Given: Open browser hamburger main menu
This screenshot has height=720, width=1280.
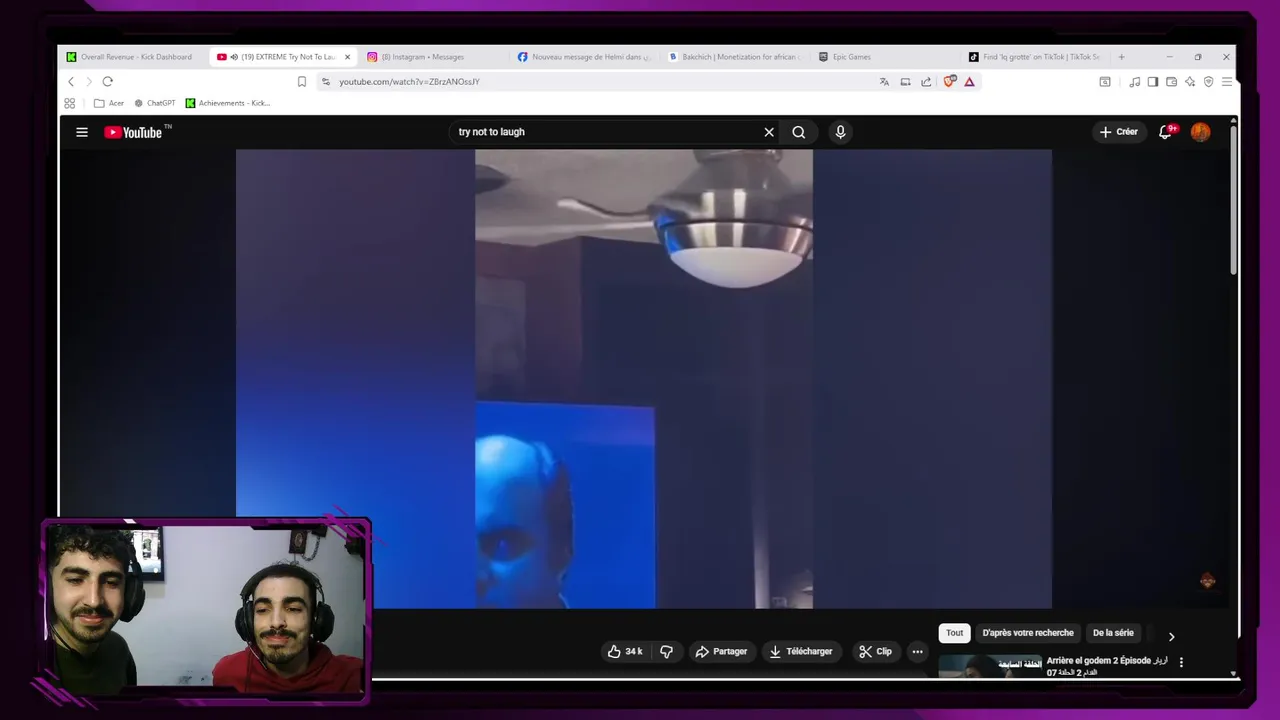Looking at the screenshot, I should (1227, 81).
